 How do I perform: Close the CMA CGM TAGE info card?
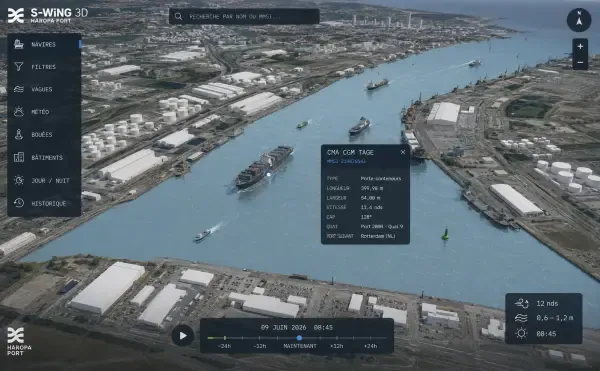(x=403, y=152)
